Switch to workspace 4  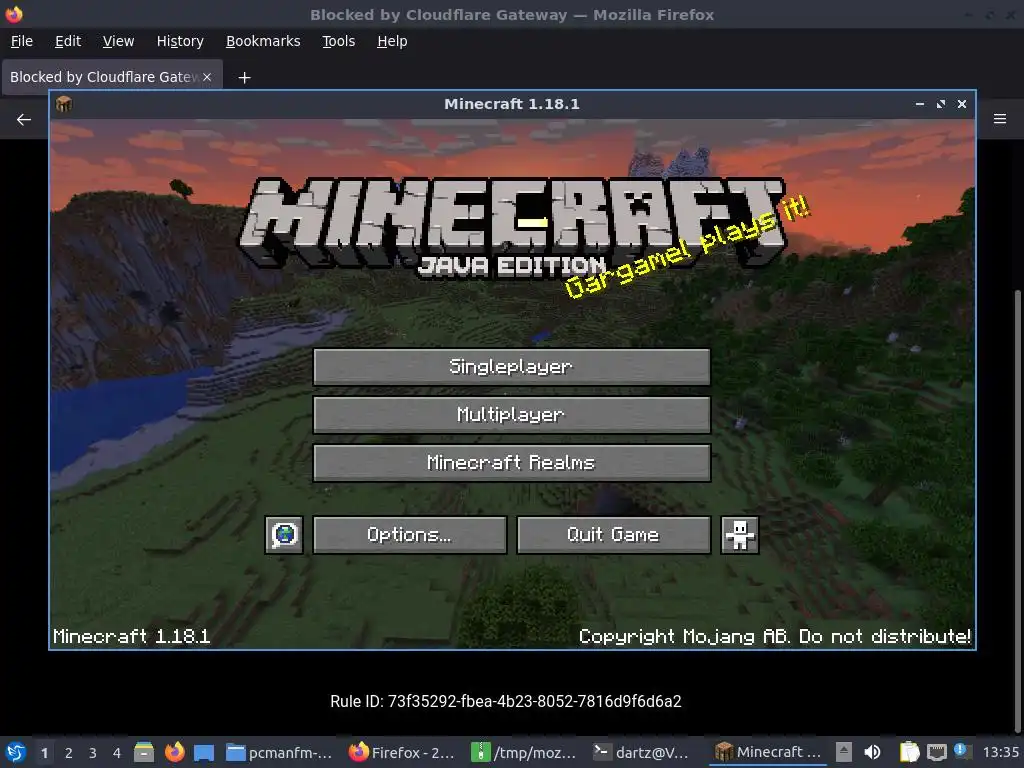(117, 753)
